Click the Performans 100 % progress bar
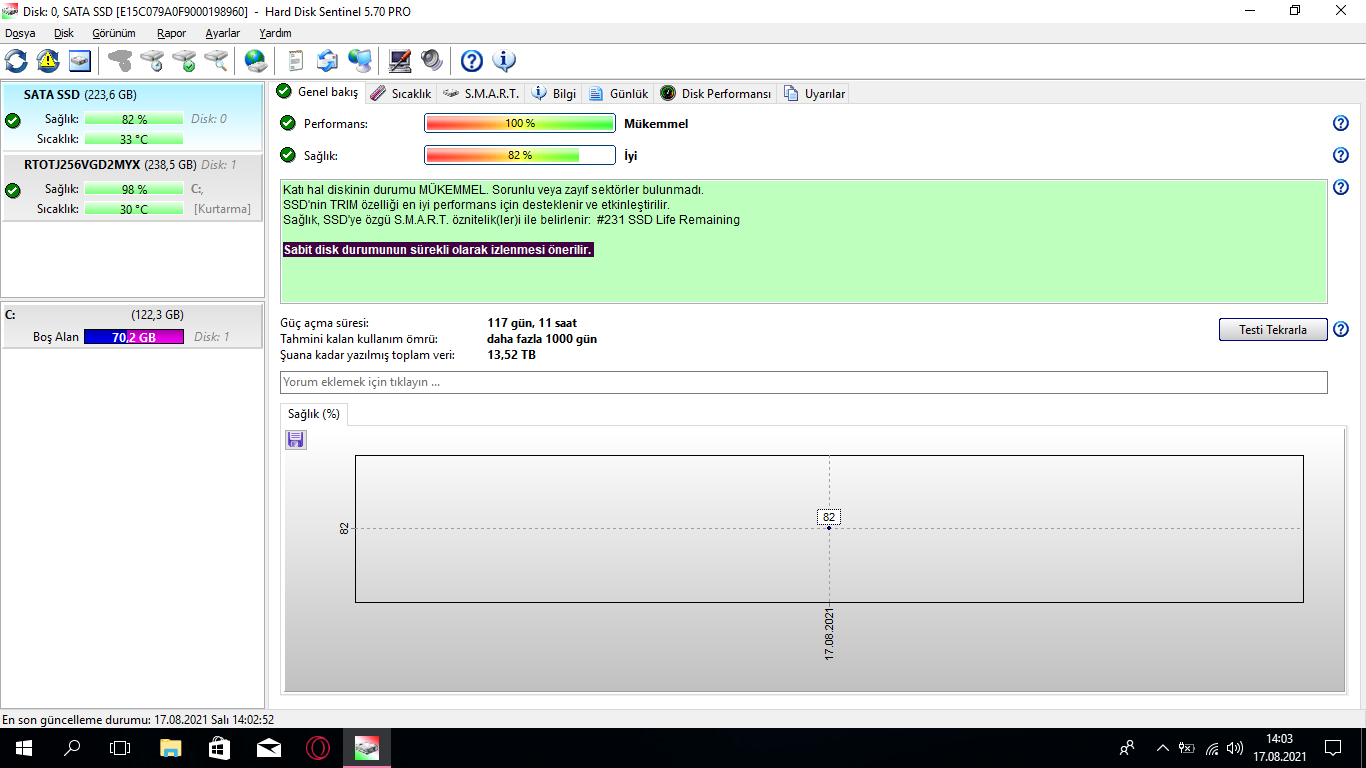The width and height of the screenshot is (1366, 768). (520, 124)
